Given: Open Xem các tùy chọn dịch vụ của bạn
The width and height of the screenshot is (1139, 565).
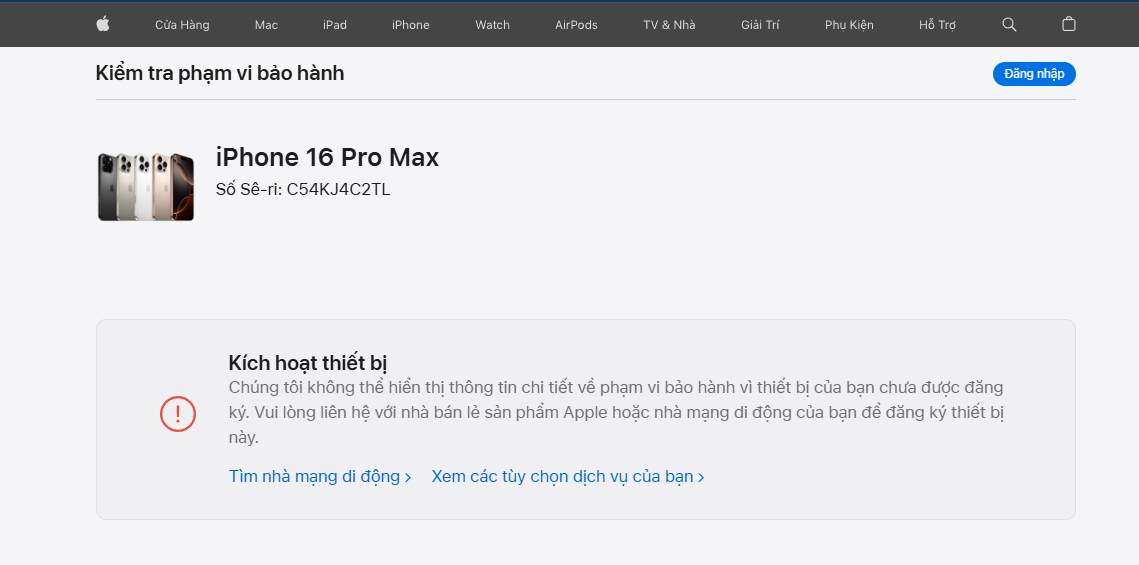Looking at the screenshot, I should 568,476.
